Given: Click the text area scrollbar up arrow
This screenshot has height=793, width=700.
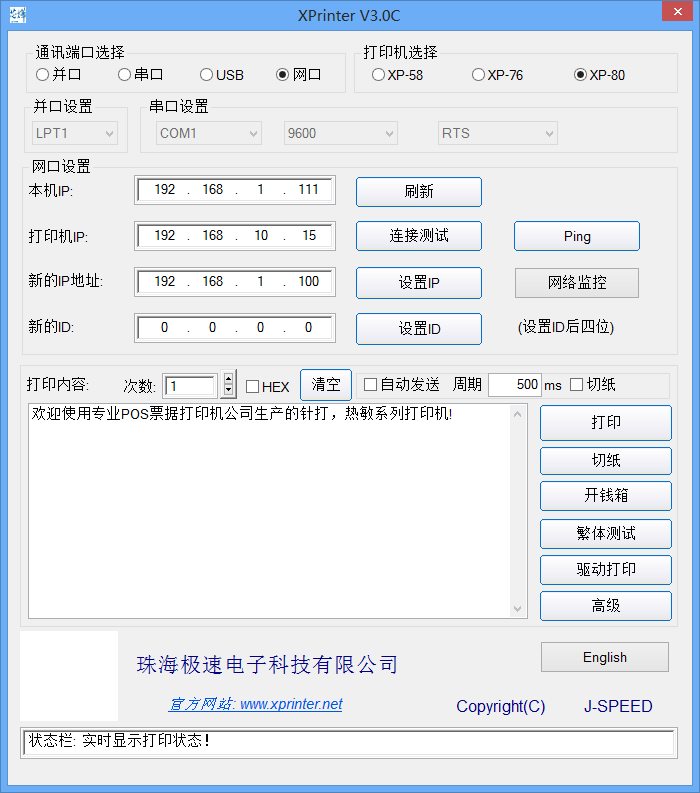Looking at the screenshot, I should tap(517, 414).
